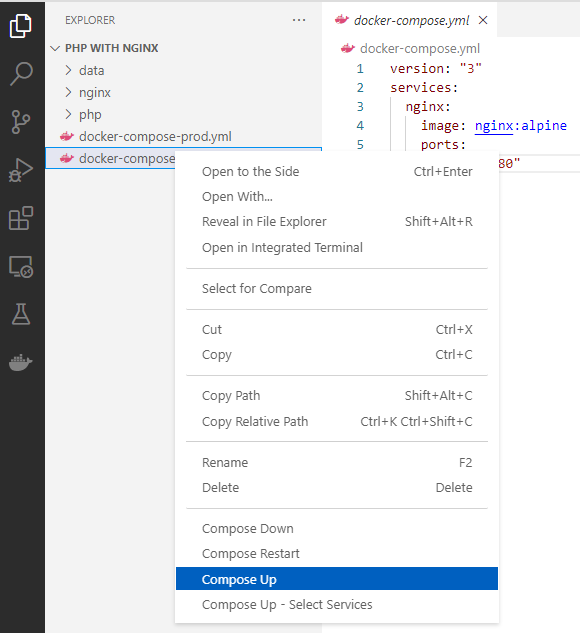Choose Open in Integrated Terminal

click(x=337, y=247)
